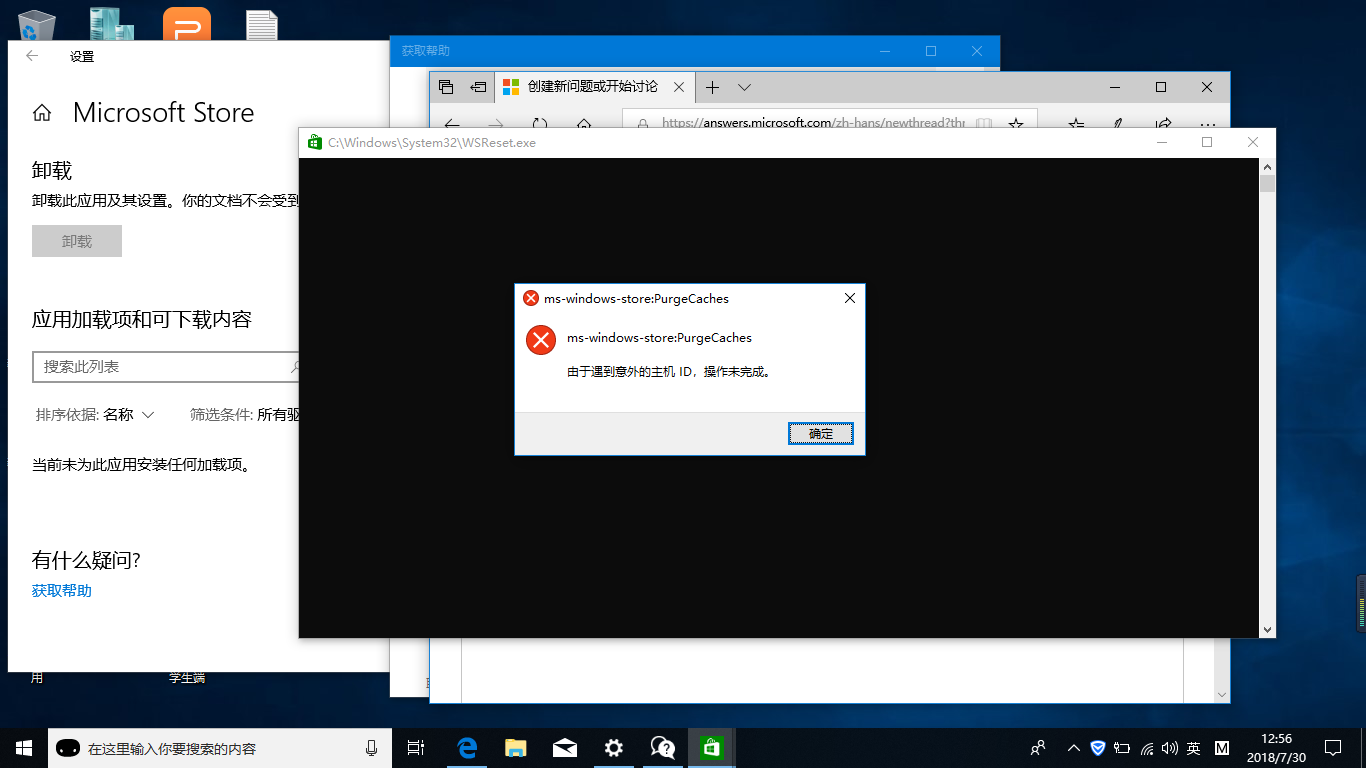Image resolution: width=1366 pixels, height=768 pixels.
Task: Maximize the Edge browser window
Action: (1161, 87)
